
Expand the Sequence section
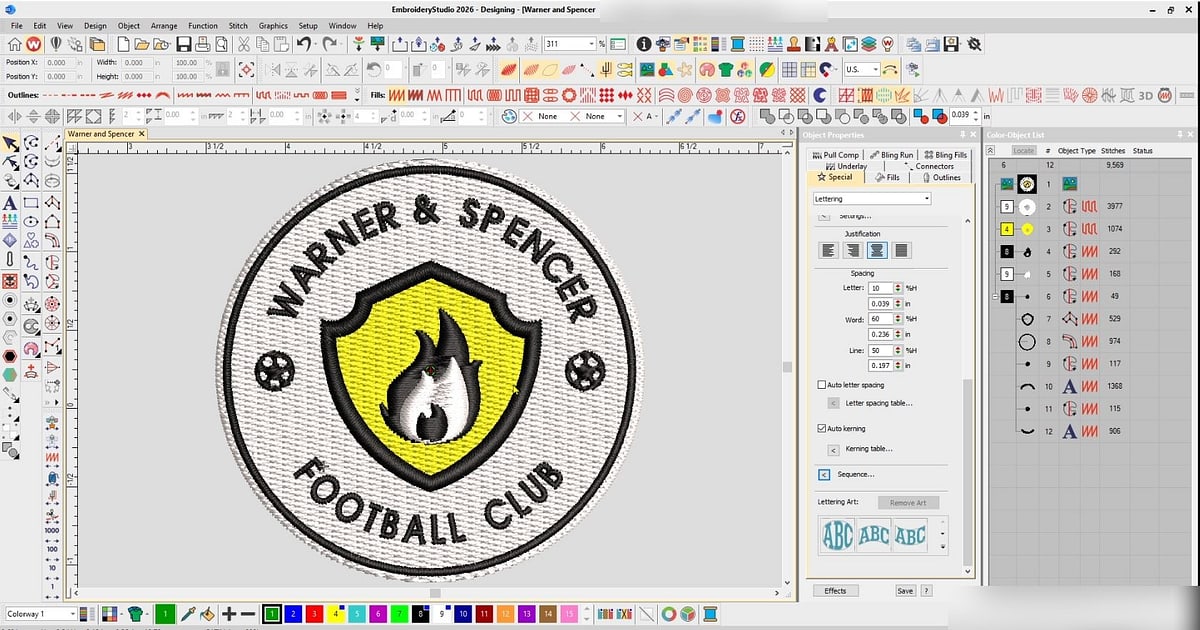[x=824, y=474]
